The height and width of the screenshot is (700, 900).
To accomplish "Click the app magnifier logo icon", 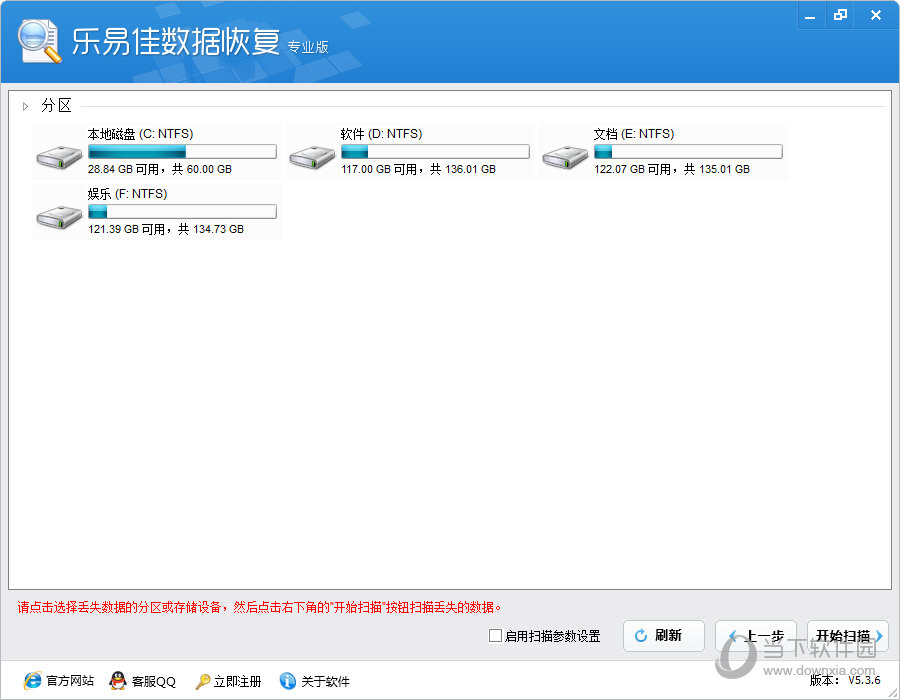I will (39, 41).
